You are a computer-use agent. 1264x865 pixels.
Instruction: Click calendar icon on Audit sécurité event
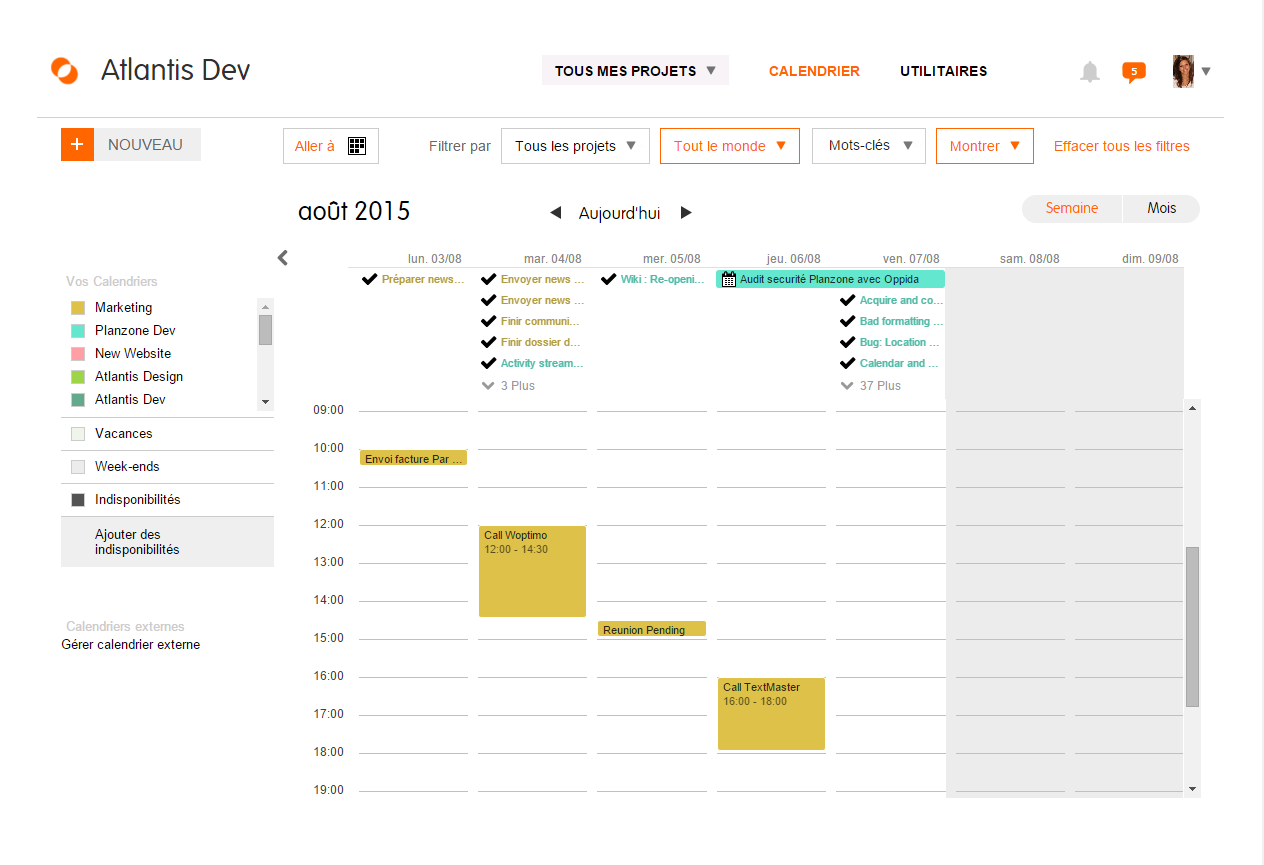[x=729, y=279]
